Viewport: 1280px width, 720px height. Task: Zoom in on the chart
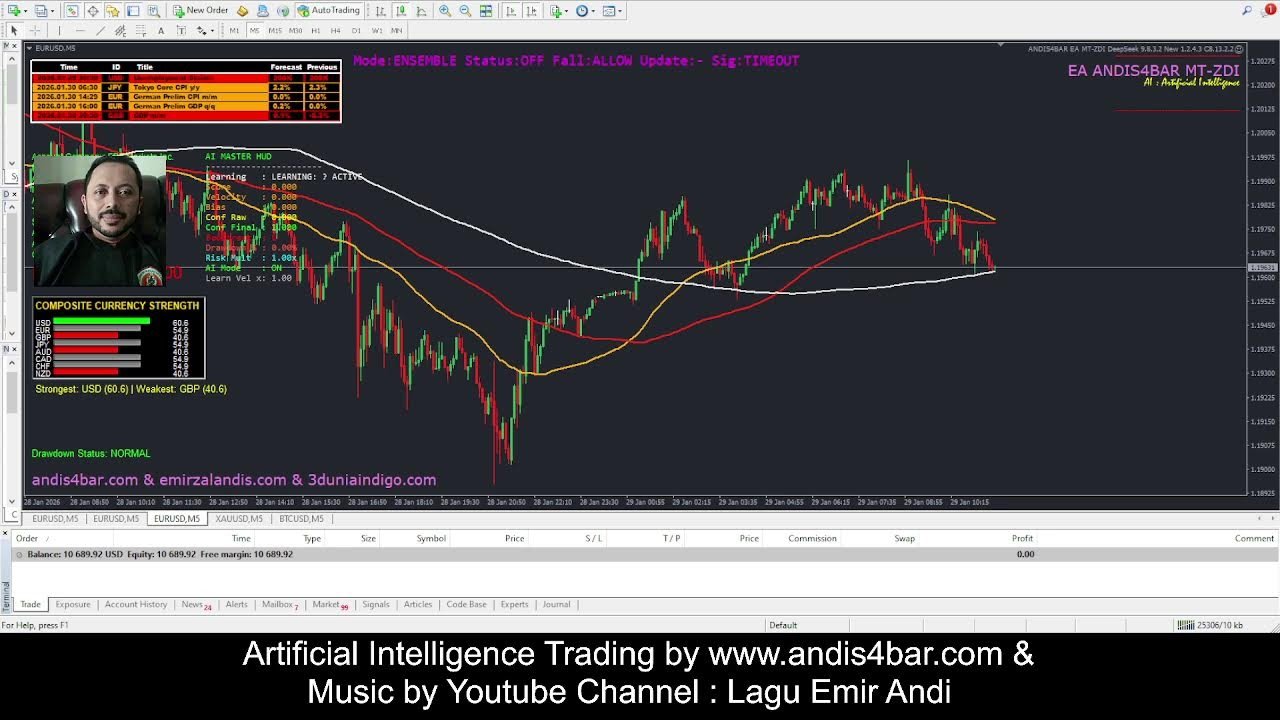[x=445, y=11]
